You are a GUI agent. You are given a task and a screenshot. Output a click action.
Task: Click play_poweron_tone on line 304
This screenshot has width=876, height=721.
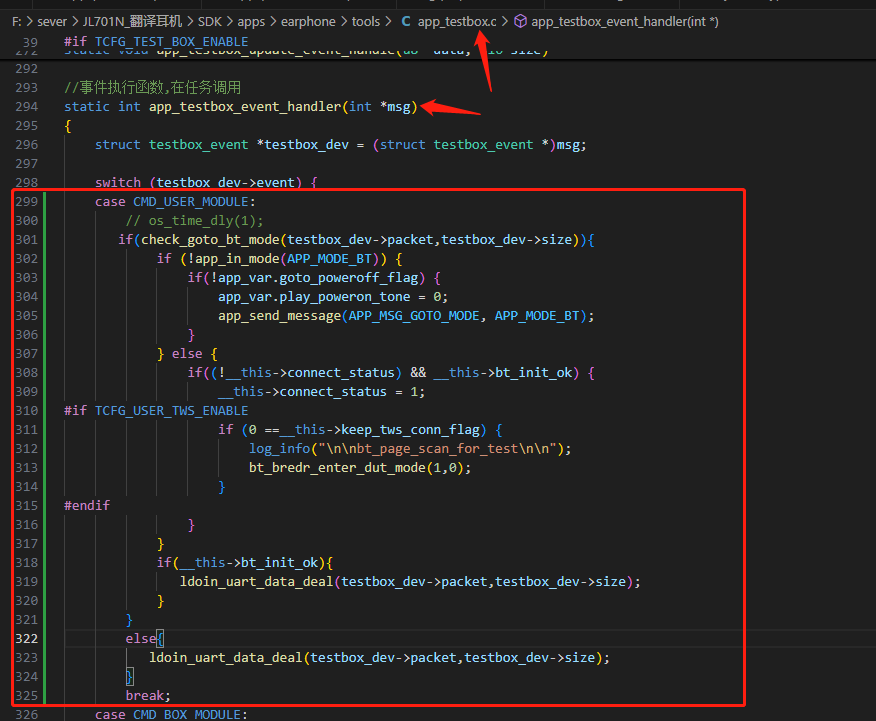click(345, 297)
